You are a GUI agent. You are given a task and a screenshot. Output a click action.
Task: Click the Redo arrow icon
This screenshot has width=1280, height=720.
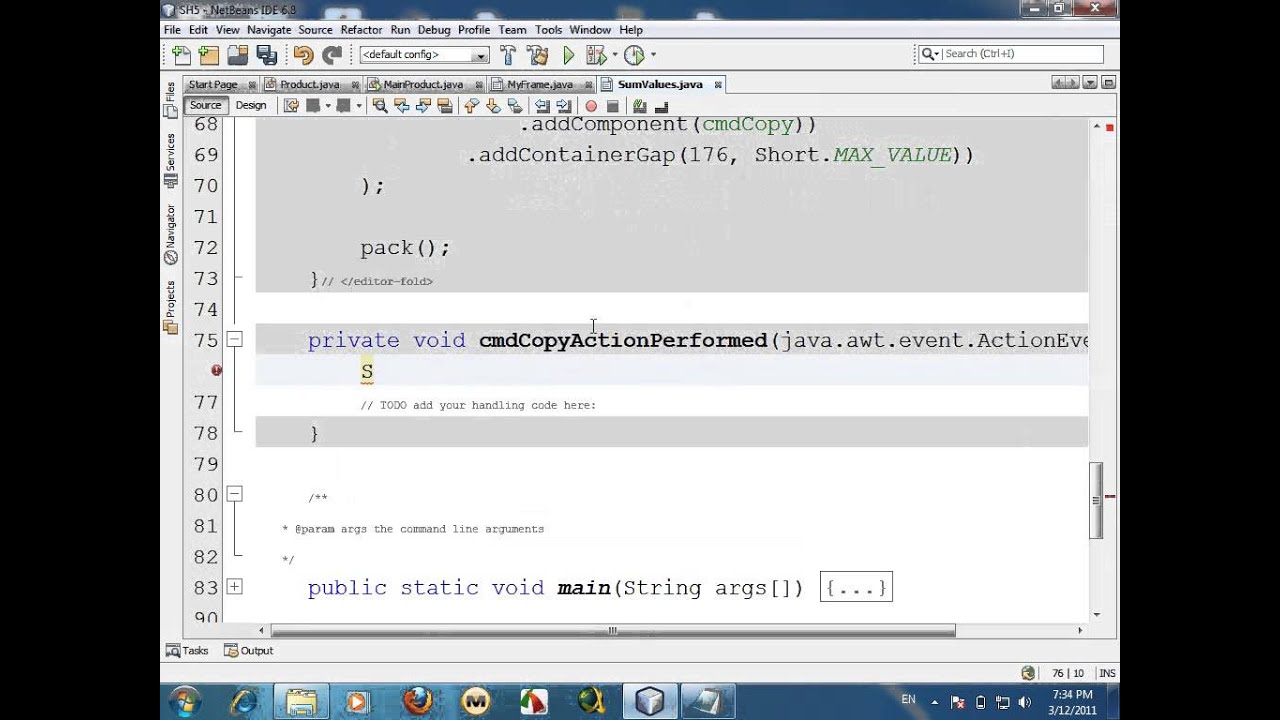332,55
